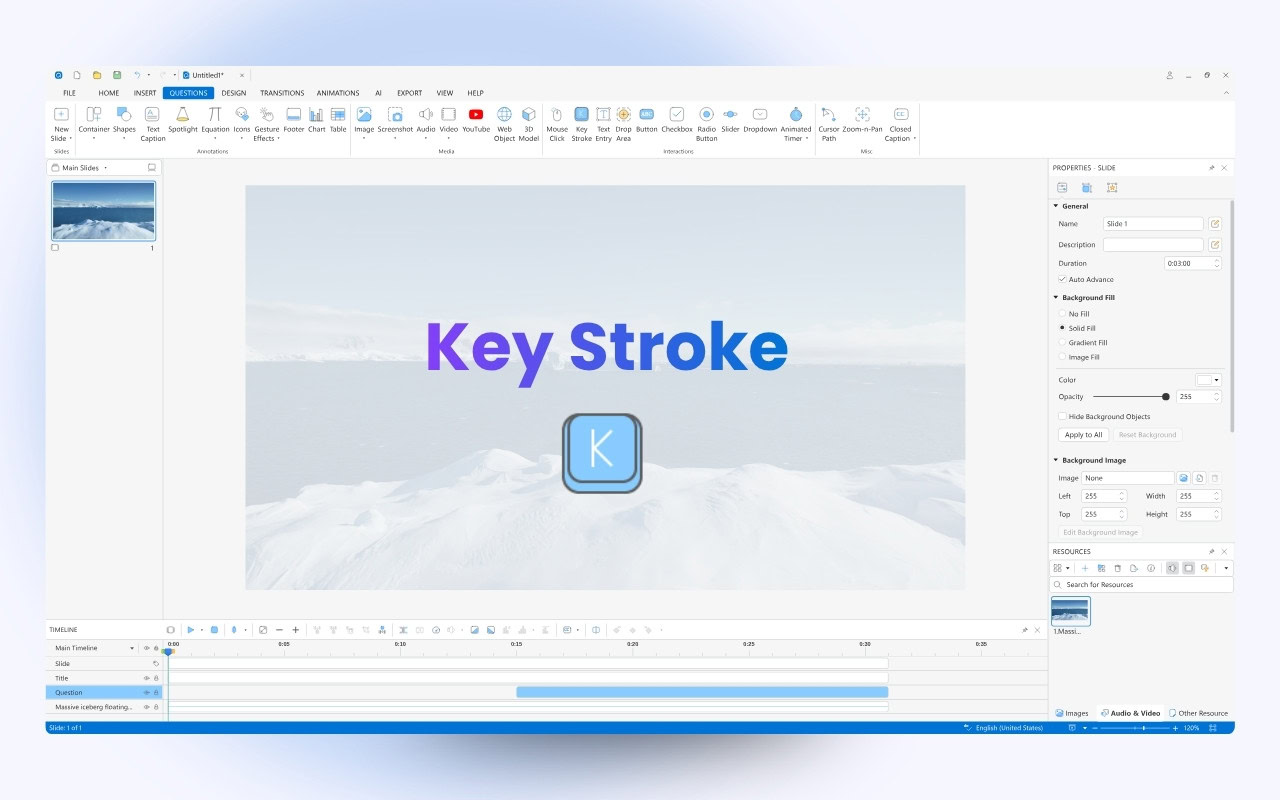Open the ANIMATIONS tab
The width and height of the screenshot is (1280, 800).
coord(338,93)
